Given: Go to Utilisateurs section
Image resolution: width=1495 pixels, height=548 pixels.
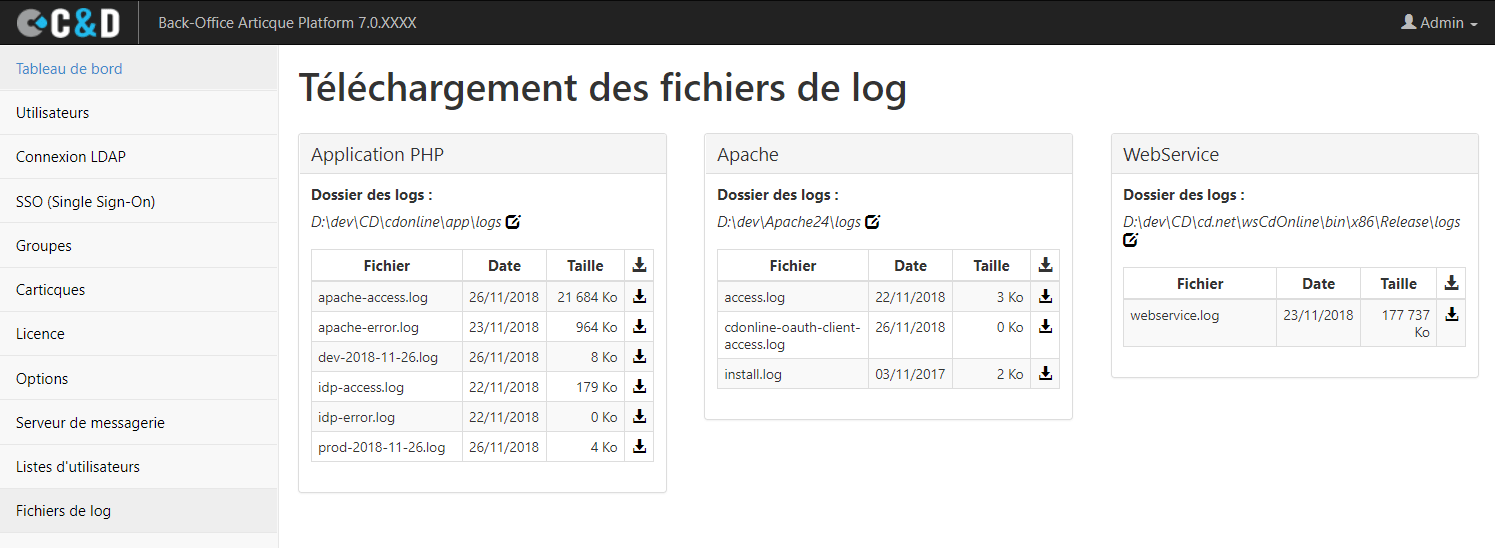Looking at the screenshot, I should click(x=53, y=113).
